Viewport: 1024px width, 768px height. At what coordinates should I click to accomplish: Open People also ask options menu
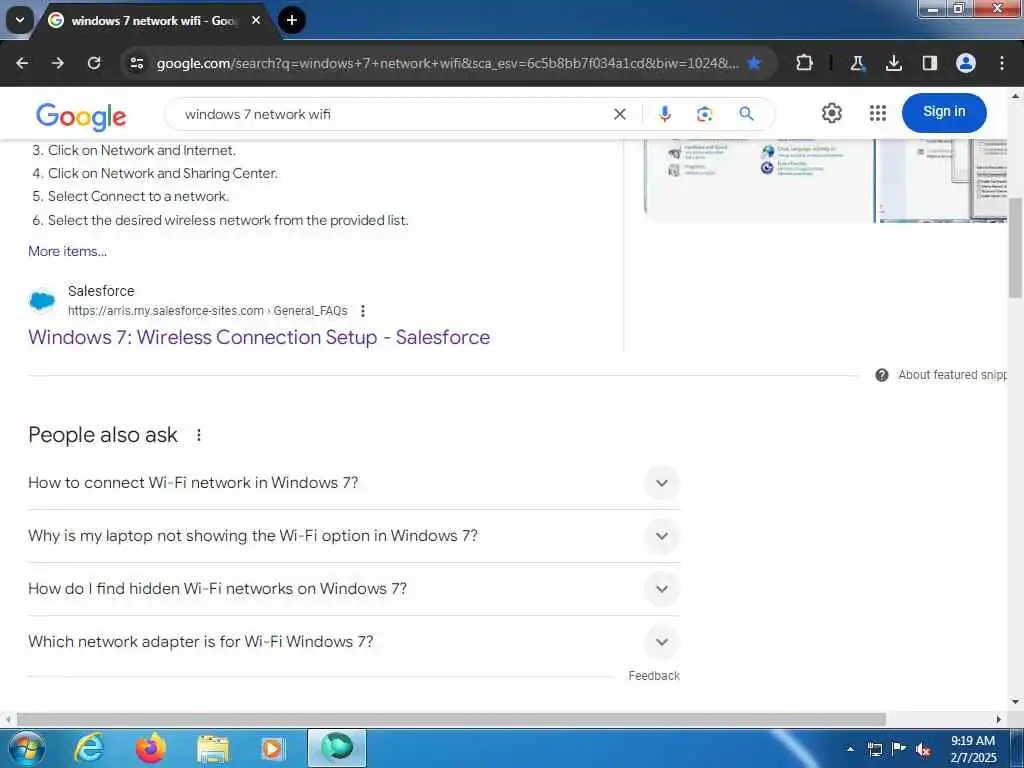tap(199, 435)
